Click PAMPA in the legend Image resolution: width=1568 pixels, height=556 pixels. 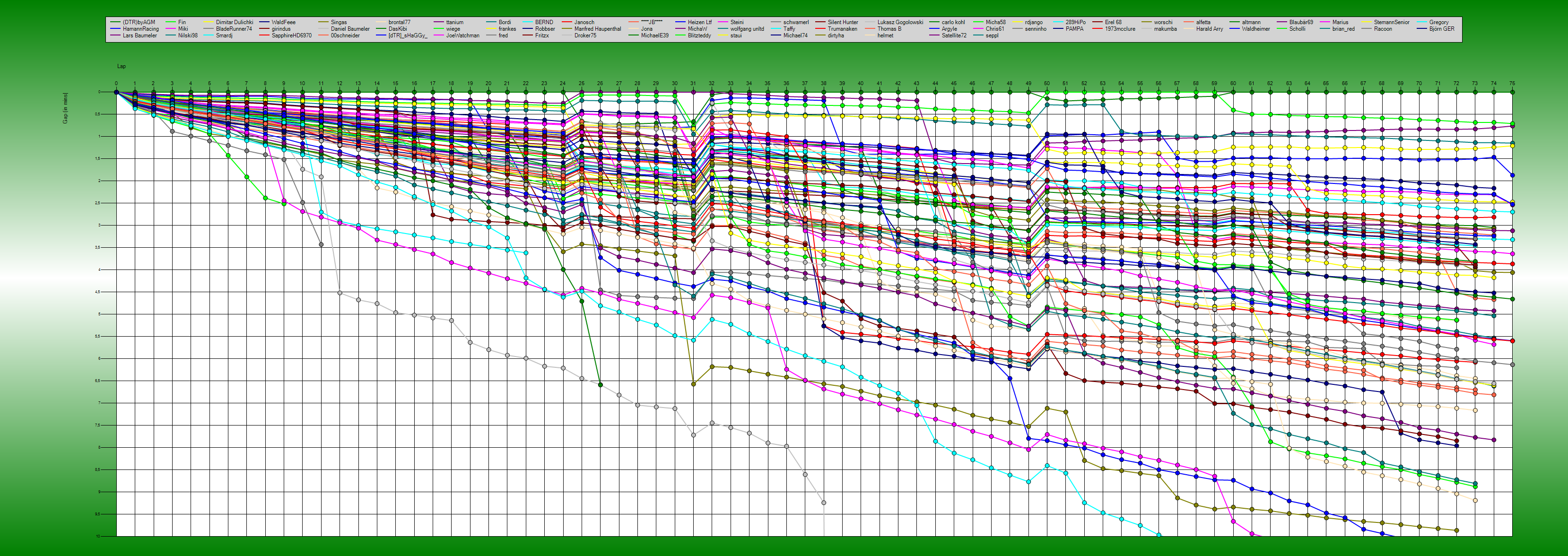tap(1074, 28)
